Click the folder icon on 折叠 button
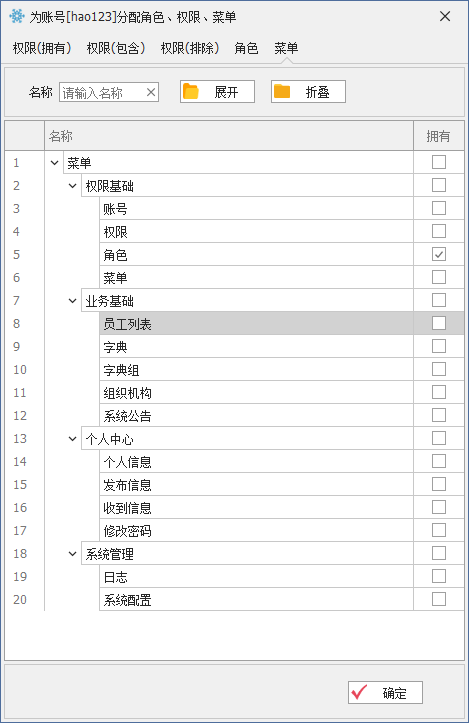Image resolution: width=469 pixels, height=723 pixels. (282, 91)
